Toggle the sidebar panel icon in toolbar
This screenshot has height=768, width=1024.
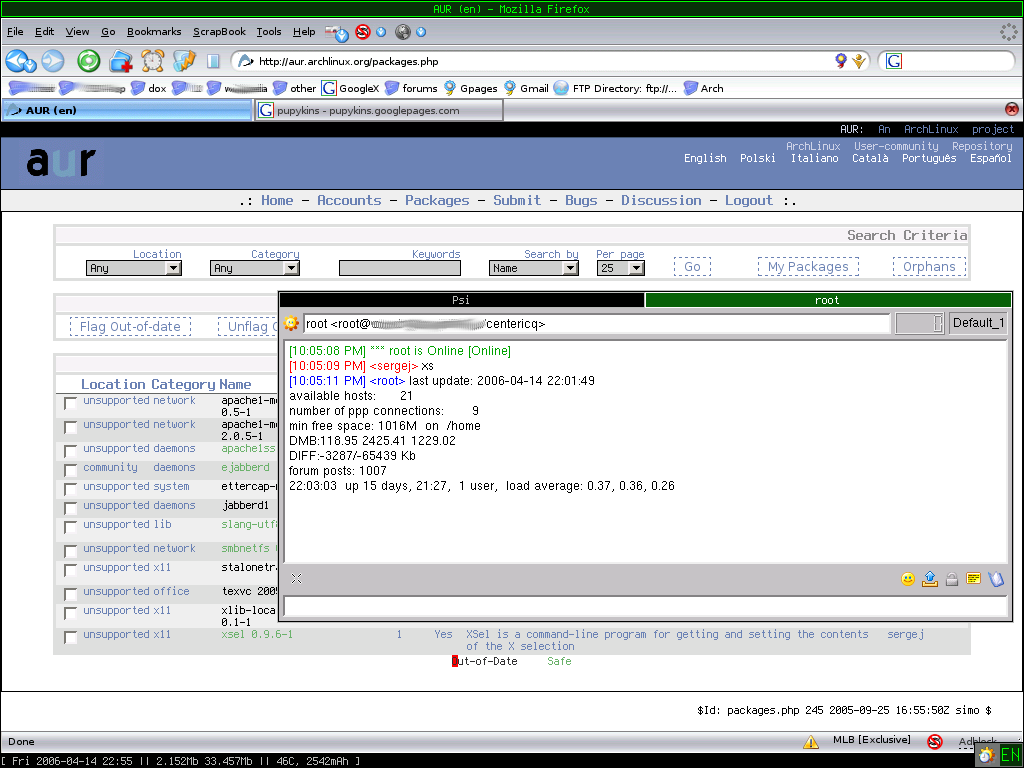coord(213,61)
